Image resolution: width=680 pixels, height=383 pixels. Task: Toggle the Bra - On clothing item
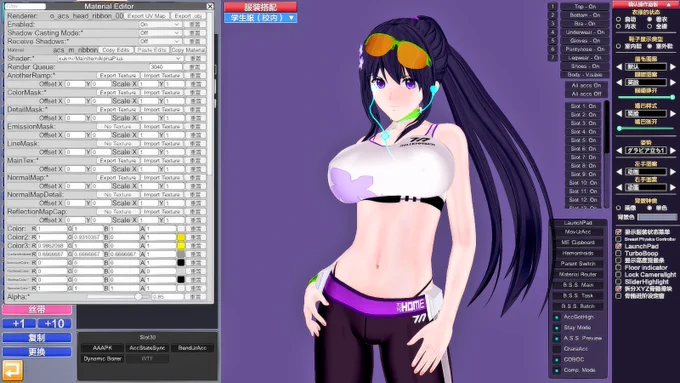tap(585, 23)
